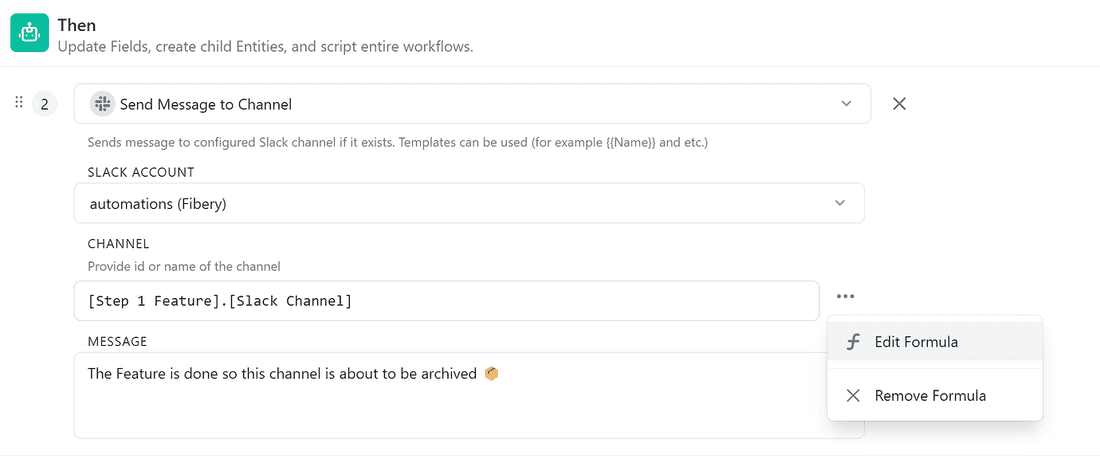Click the X icon beside Remove Formula
The width and height of the screenshot is (1100, 459).
pos(853,396)
